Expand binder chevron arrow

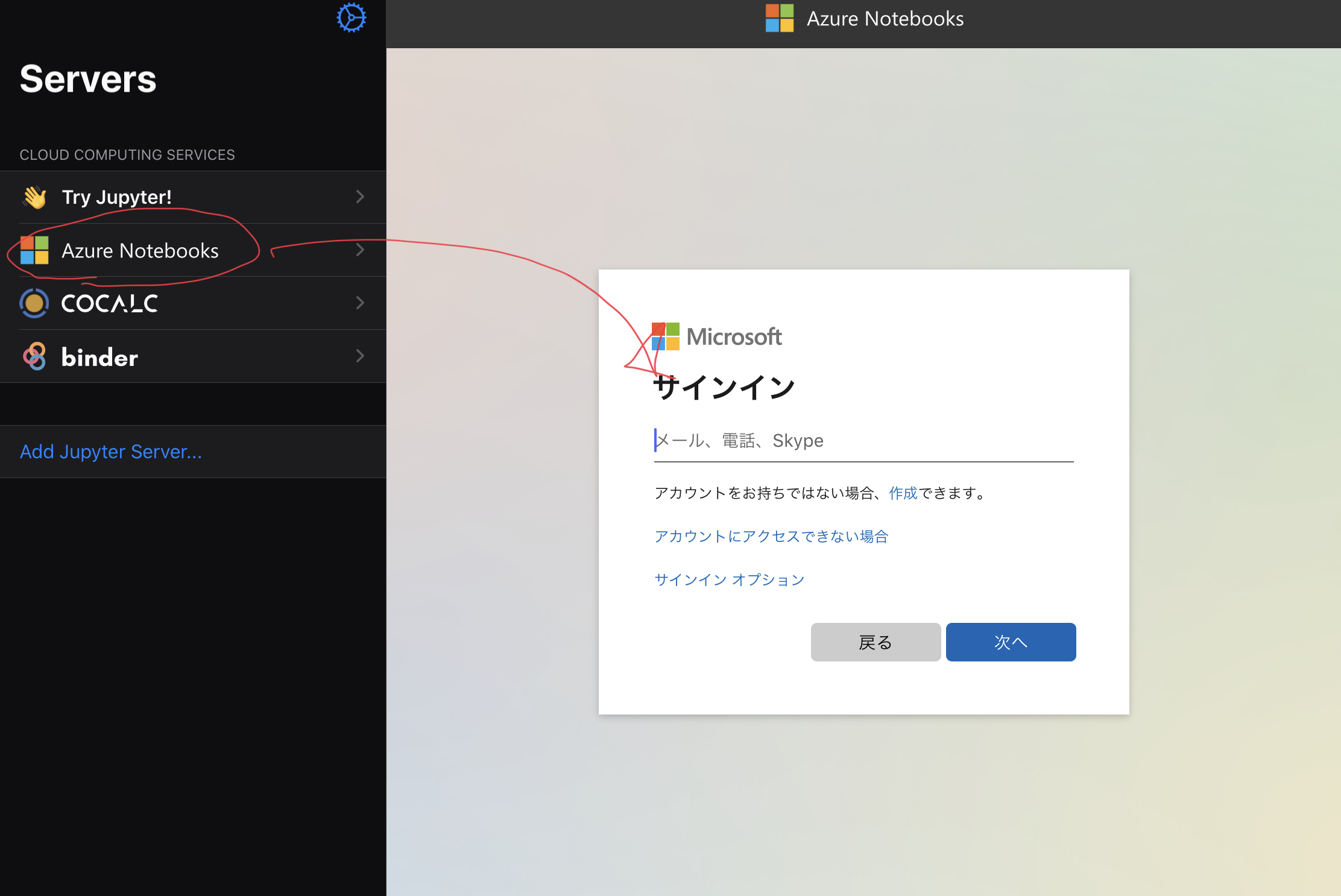360,356
